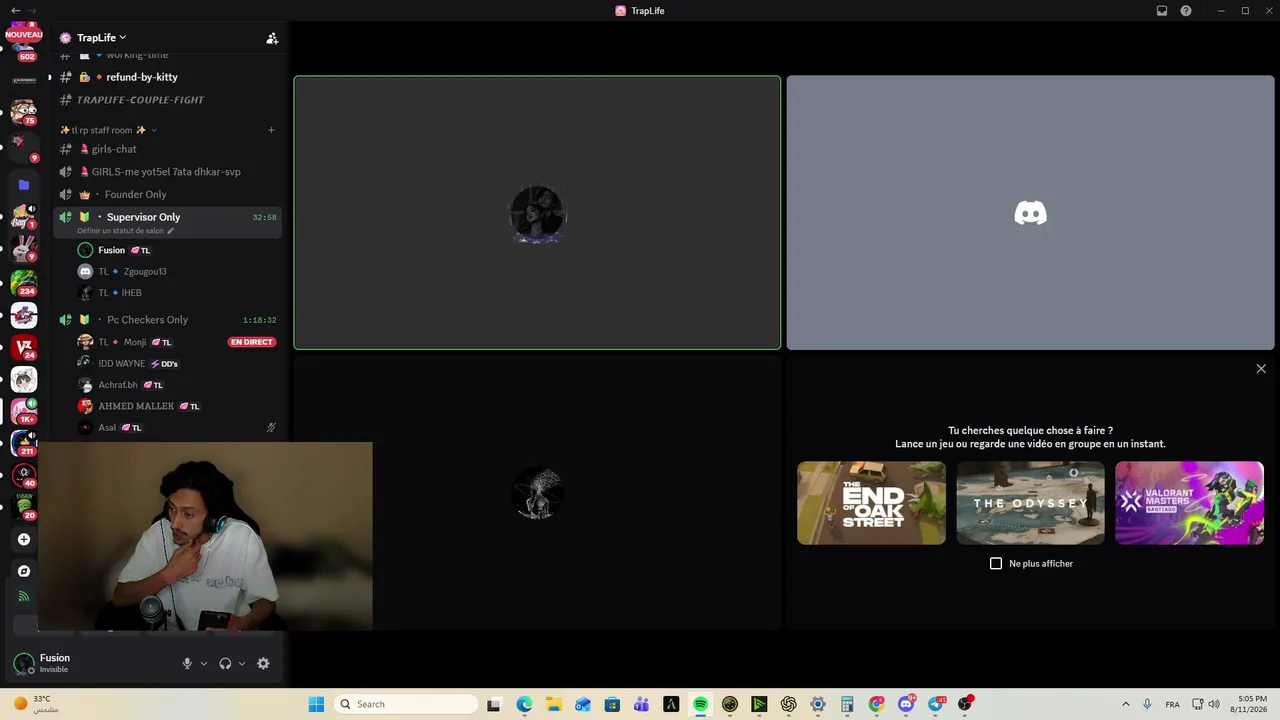Click the green voice connection signal icon
The width and height of the screenshot is (1280, 720).
24,597
